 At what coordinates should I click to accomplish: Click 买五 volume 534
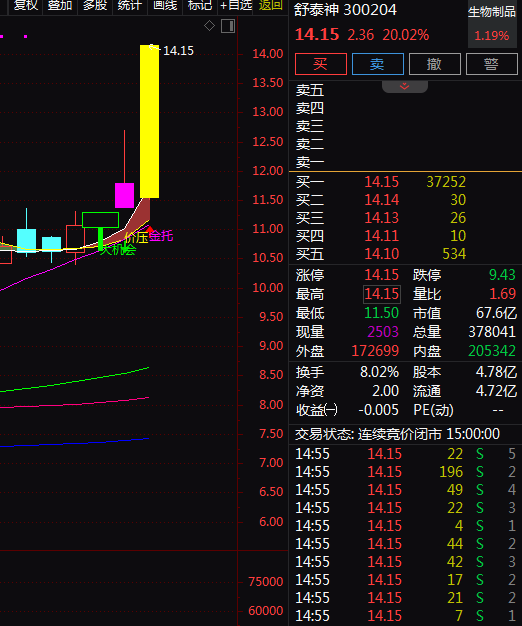[454, 254]
